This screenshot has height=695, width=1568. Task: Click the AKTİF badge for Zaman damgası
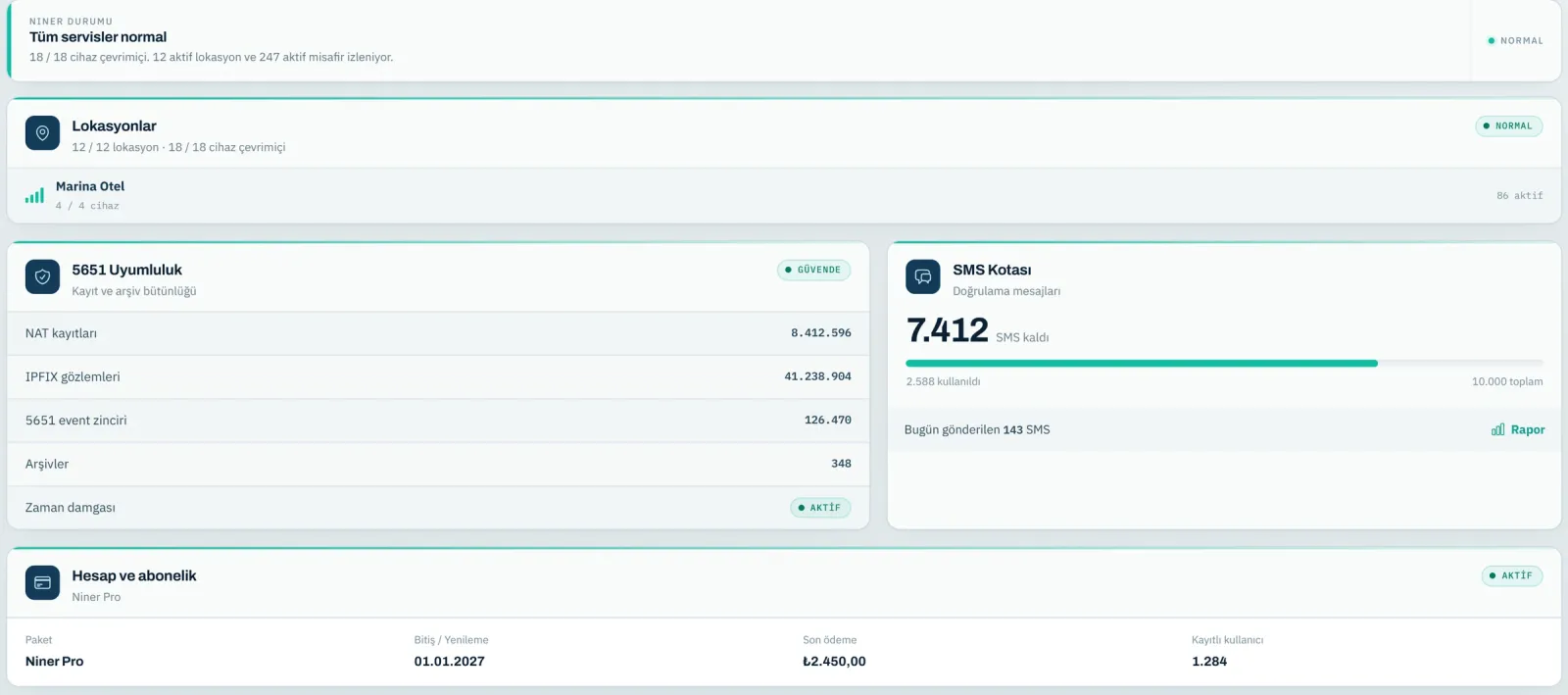coord(820,508)
